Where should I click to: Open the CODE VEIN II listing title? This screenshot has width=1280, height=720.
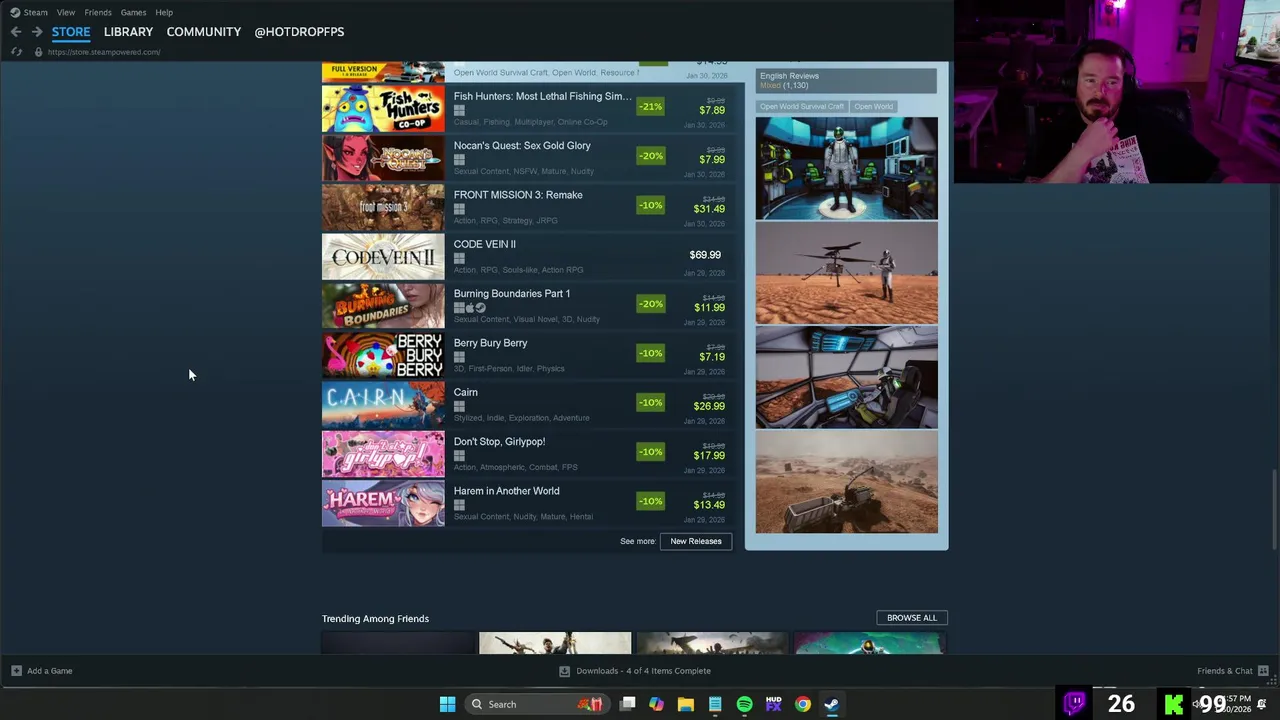click(x=485, y=244)
